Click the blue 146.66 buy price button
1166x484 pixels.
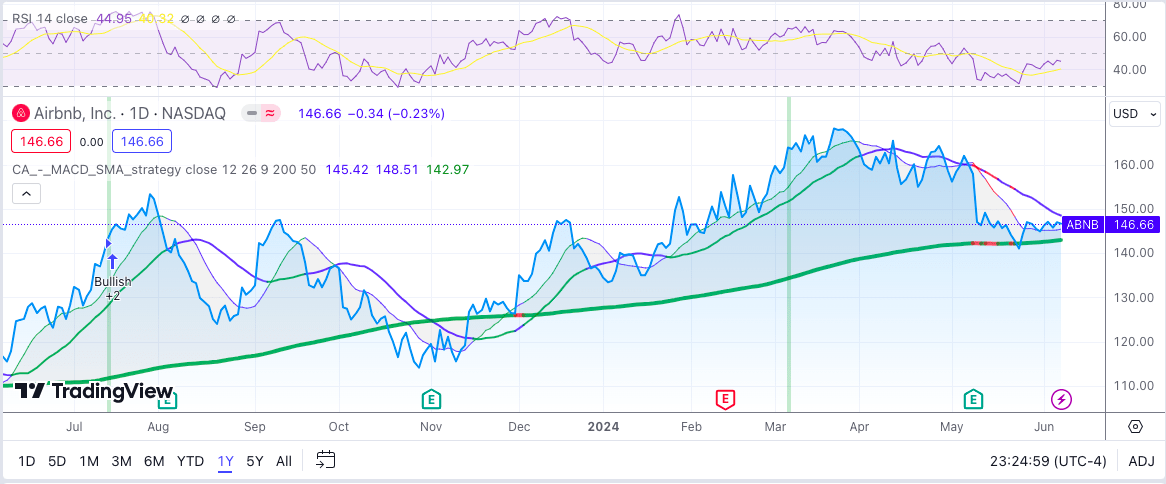click(142, 141)
